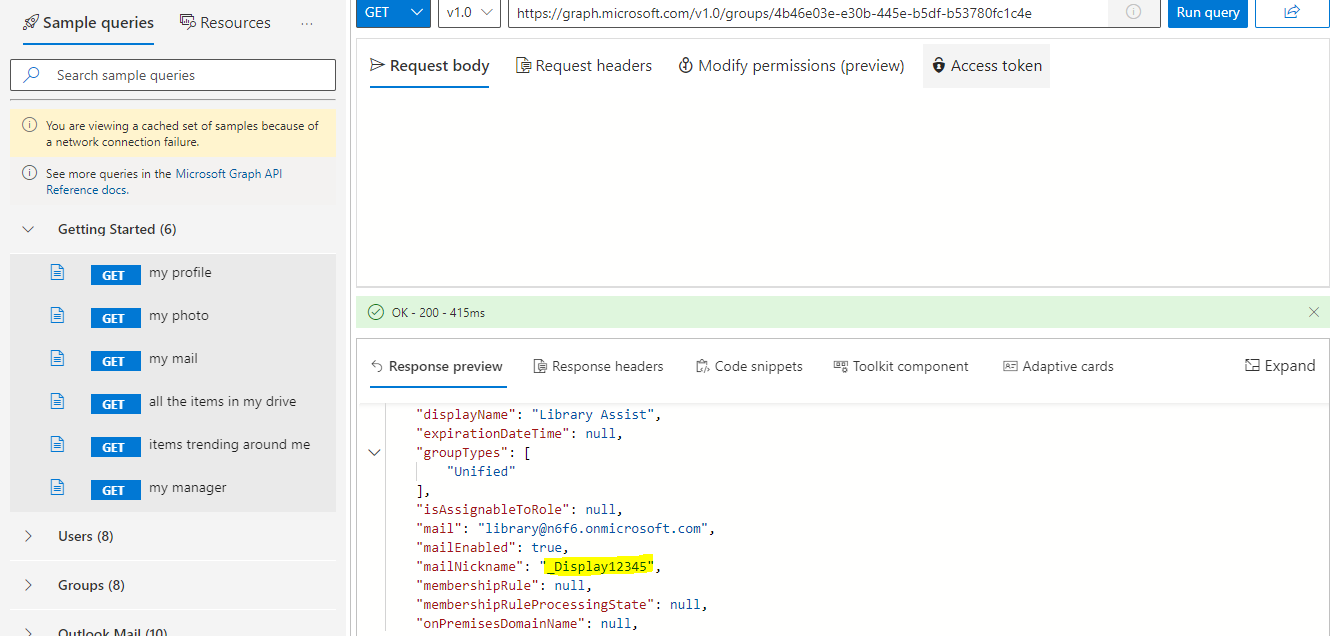This screenshot has width=1343, height=636.
Task: Click the "Library Assist" displayName value
Action: click(594, 414)
